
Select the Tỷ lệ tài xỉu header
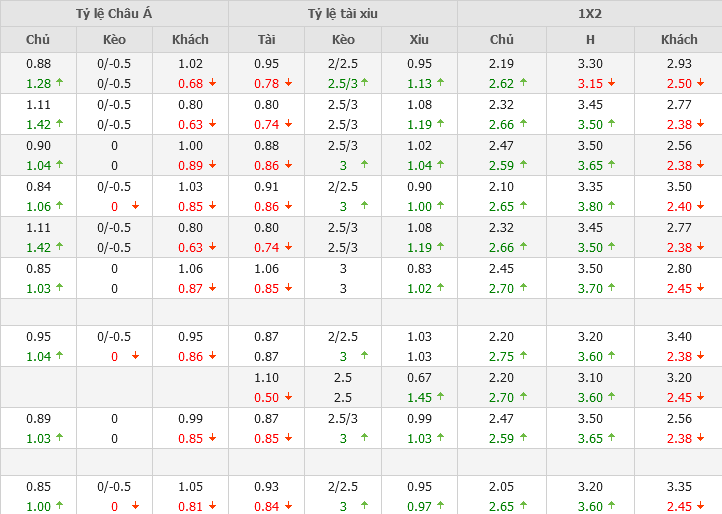click(x=343, y=13)
